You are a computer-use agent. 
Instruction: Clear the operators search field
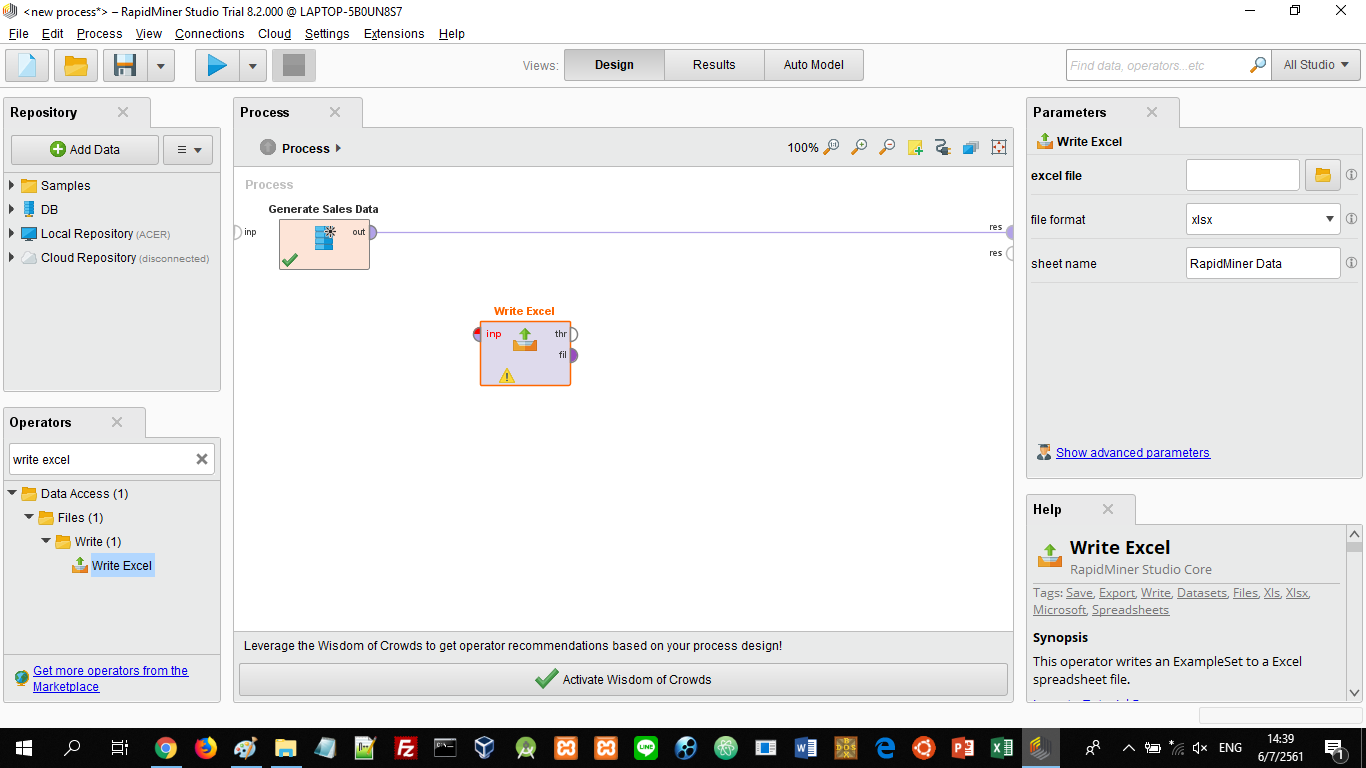tap(202, 459)
